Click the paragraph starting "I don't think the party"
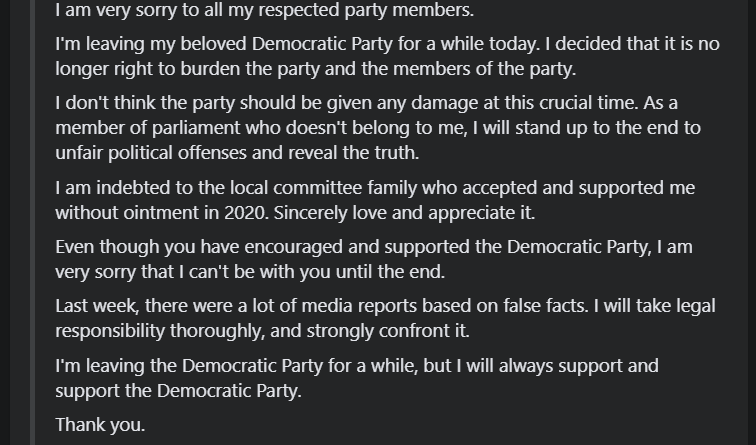The height and width of the screenshot is (445, 756). [378, 127]
